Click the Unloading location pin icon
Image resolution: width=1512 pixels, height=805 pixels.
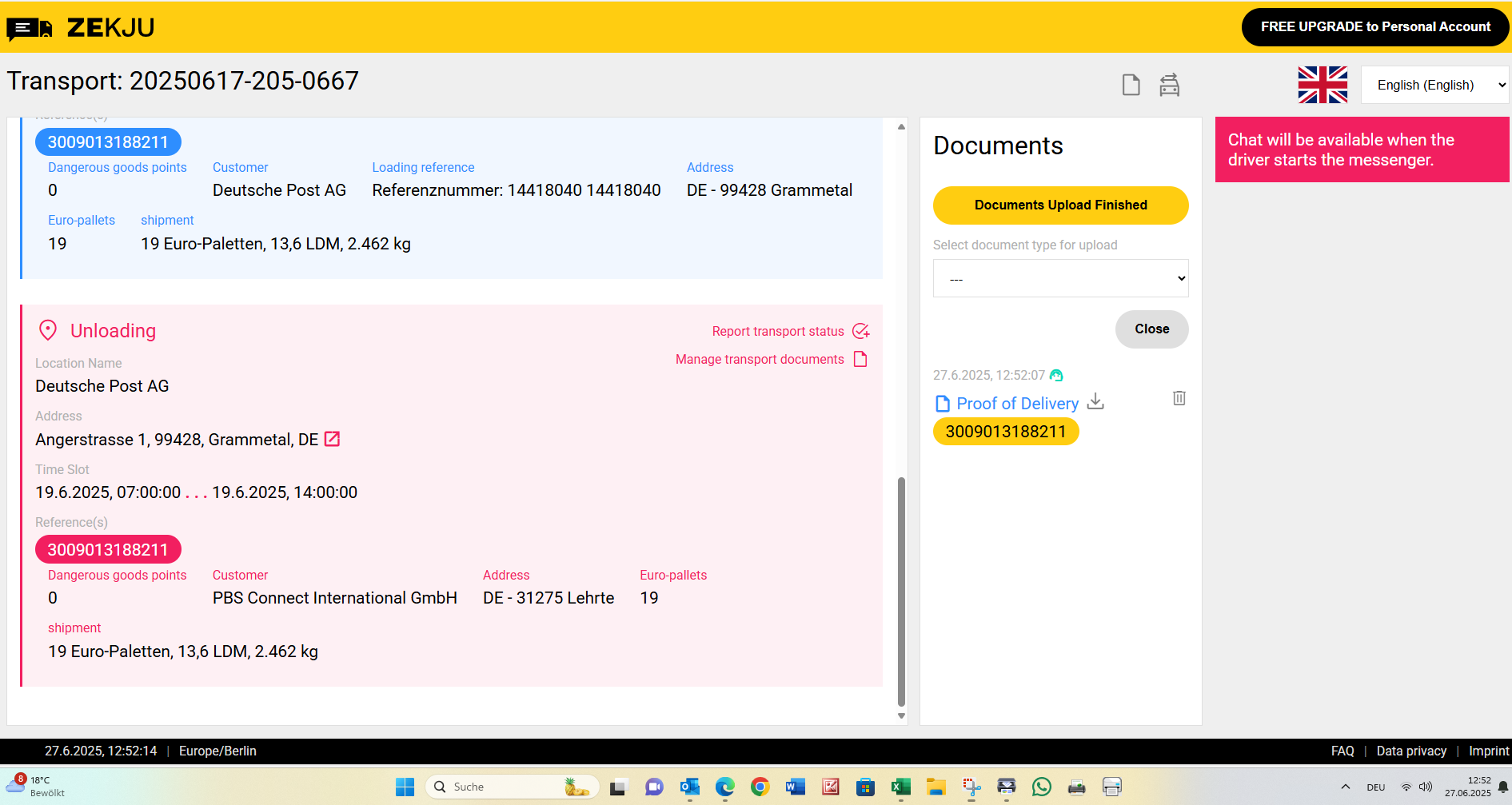48,330
